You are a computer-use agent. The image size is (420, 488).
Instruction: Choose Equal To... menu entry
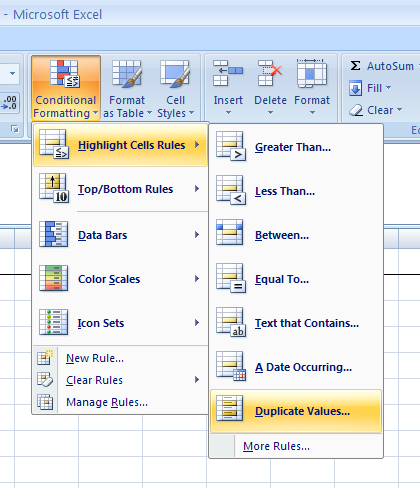pos(297,278)
